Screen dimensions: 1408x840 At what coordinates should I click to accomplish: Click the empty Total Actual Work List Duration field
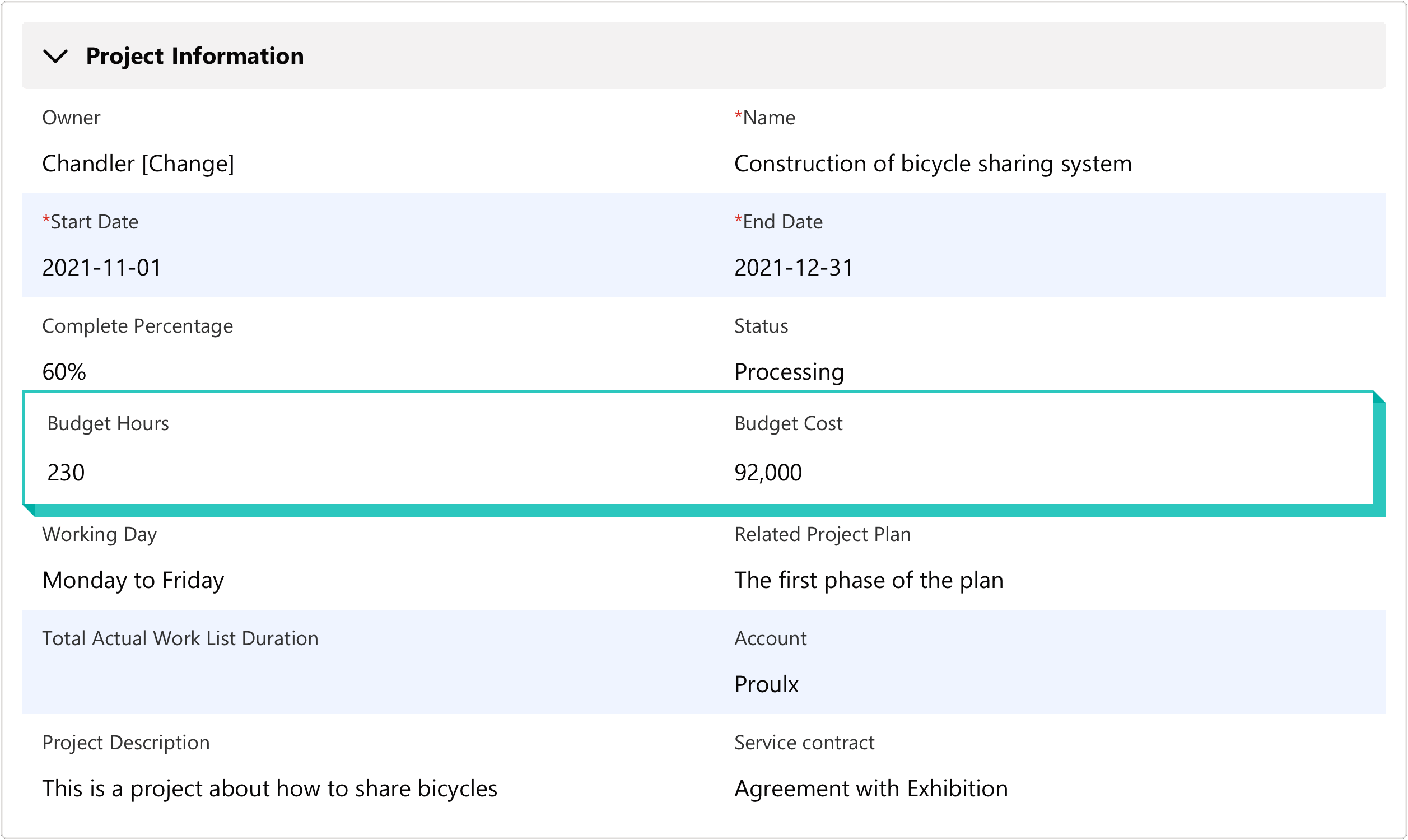pos(226,684)
